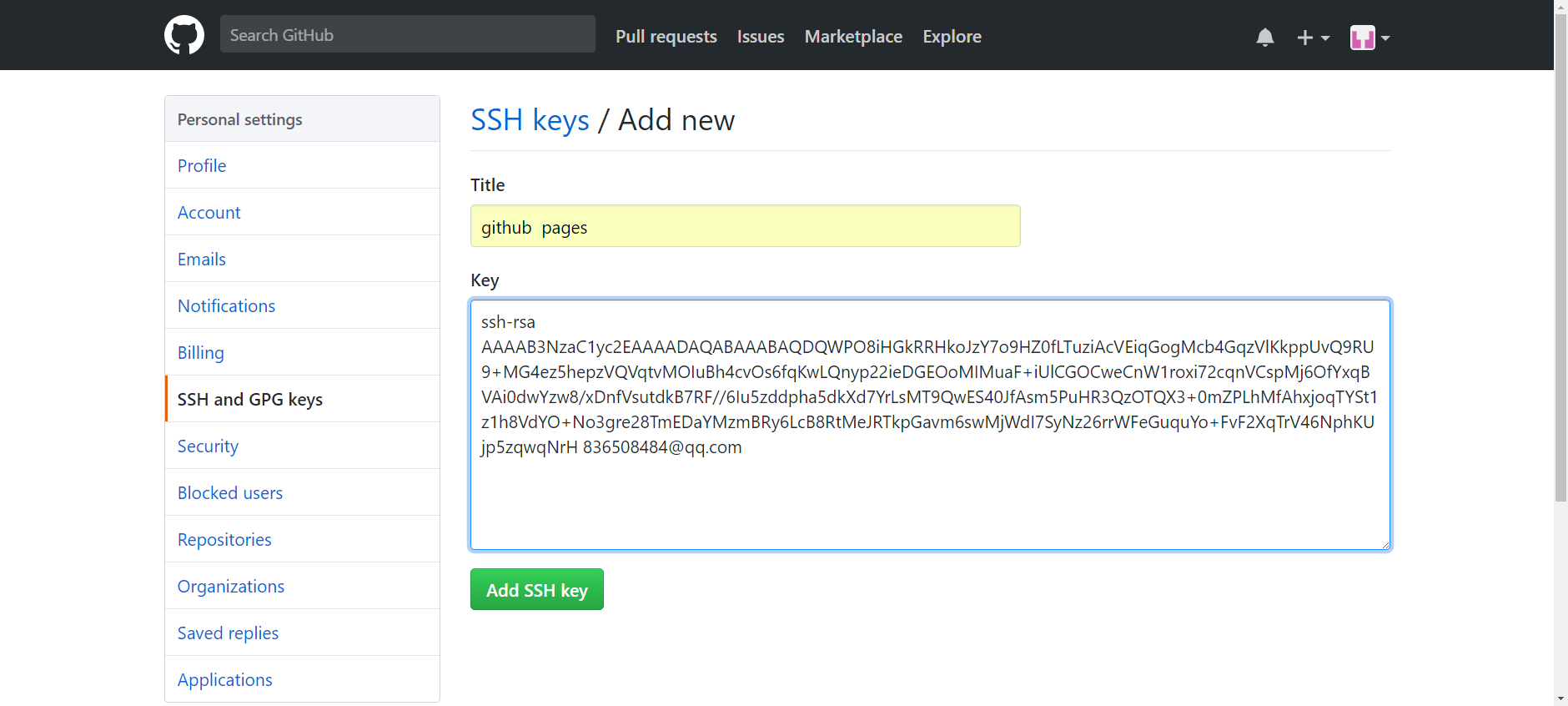Open Organizations settings
The height and width of the screenshot is (706, 1568).
tap(303, 586)
